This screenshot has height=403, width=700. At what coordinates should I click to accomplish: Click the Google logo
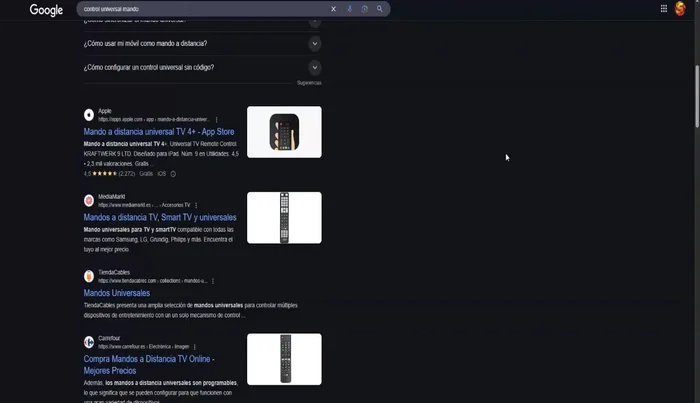pos(46,10)
